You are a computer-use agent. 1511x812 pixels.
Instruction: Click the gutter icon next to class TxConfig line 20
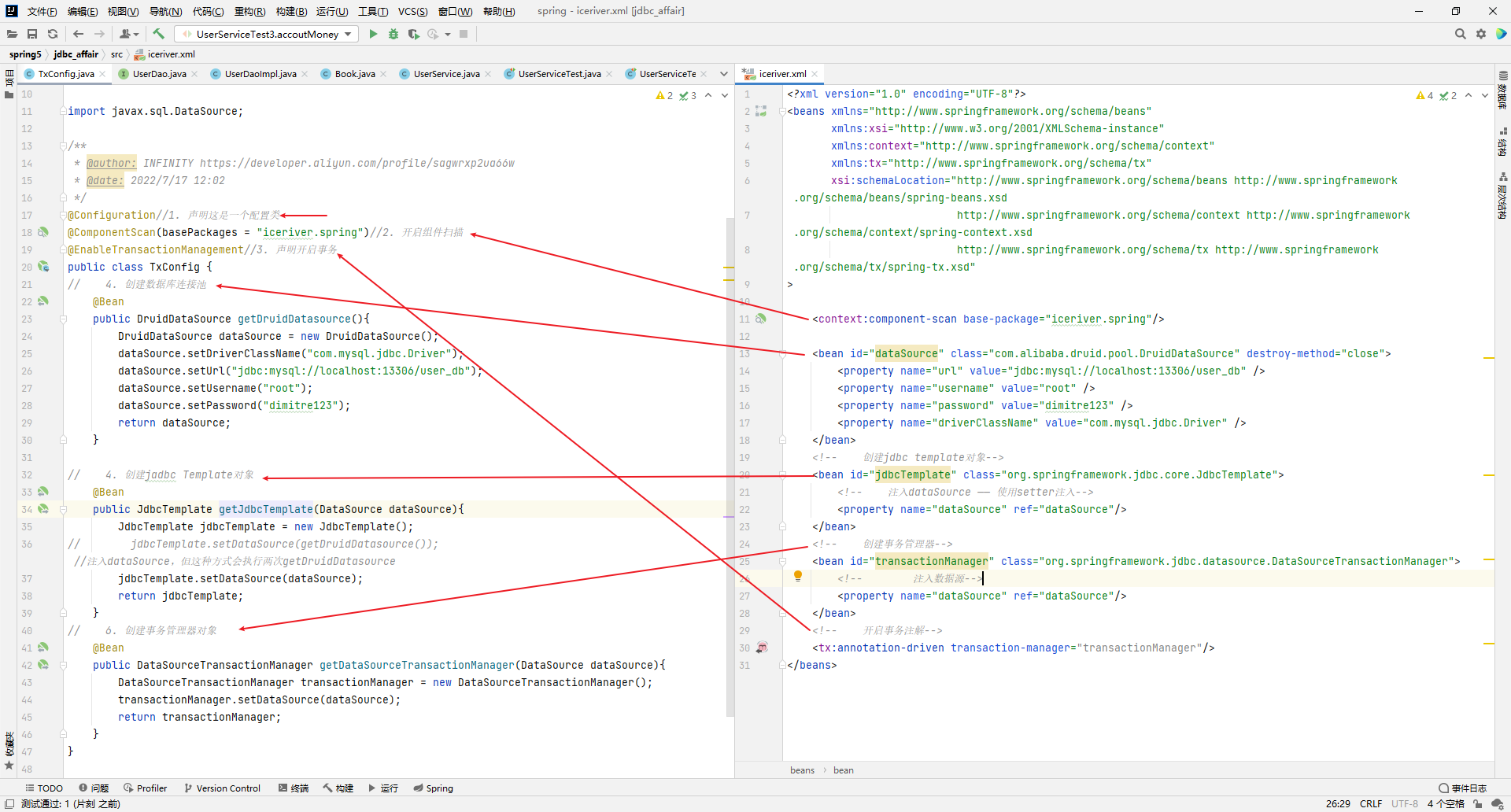(43, 267)
